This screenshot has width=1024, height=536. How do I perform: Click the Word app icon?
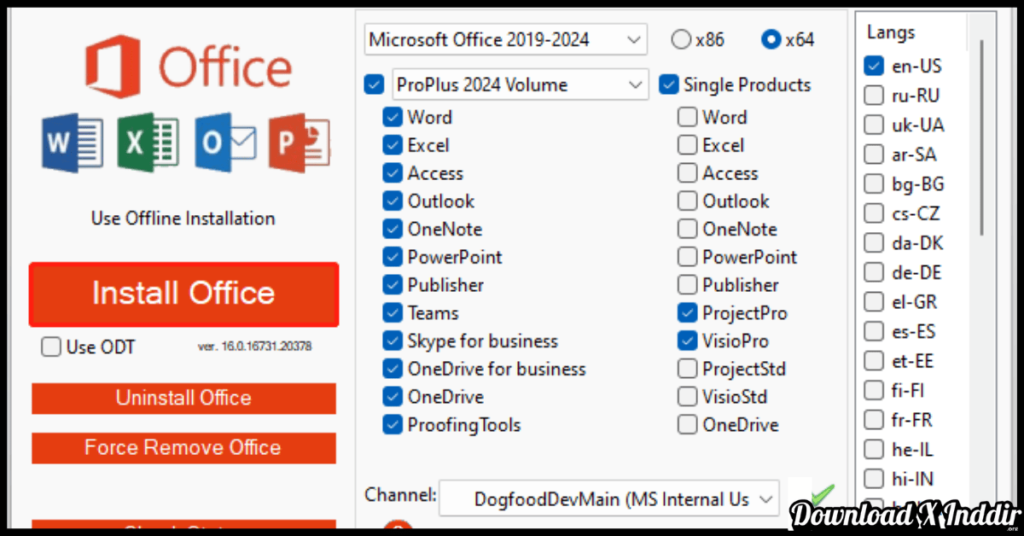pyautogui.click(x=72, y=143)
